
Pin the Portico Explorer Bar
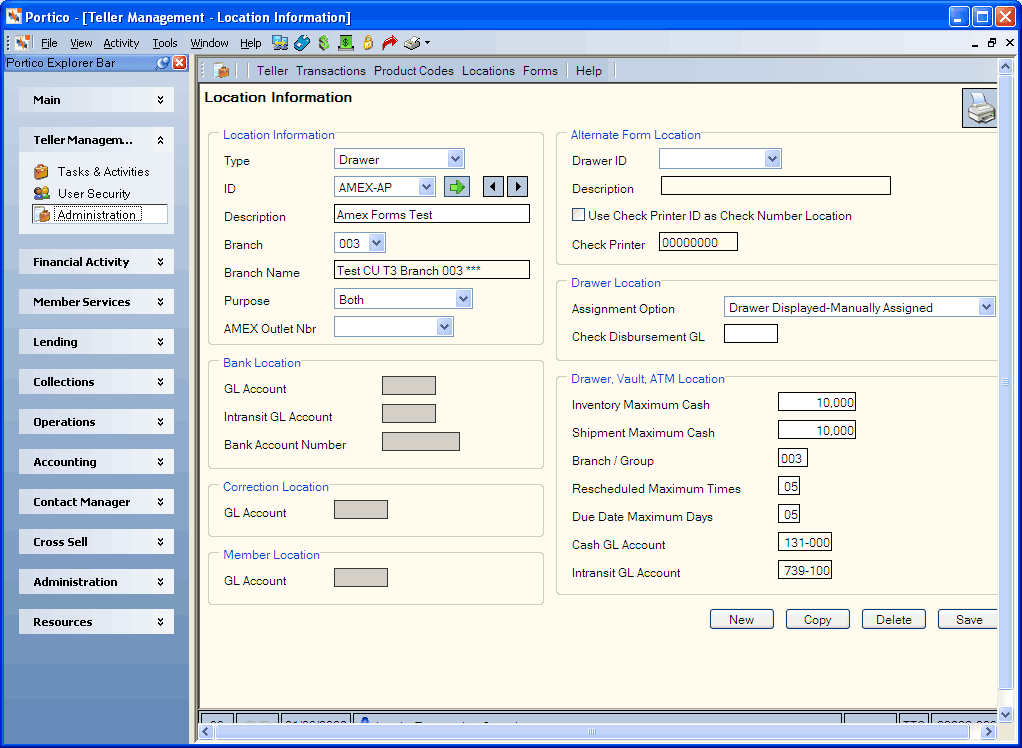[x=163, y=63]
